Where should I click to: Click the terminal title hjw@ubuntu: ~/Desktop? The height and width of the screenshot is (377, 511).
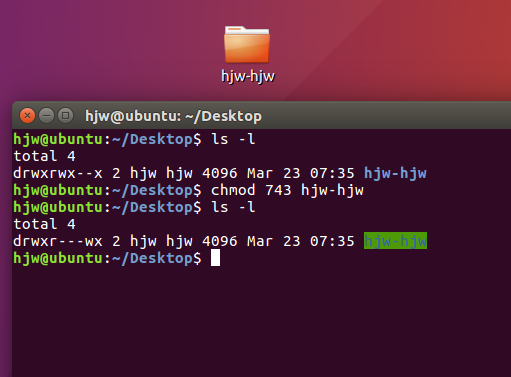173,116
